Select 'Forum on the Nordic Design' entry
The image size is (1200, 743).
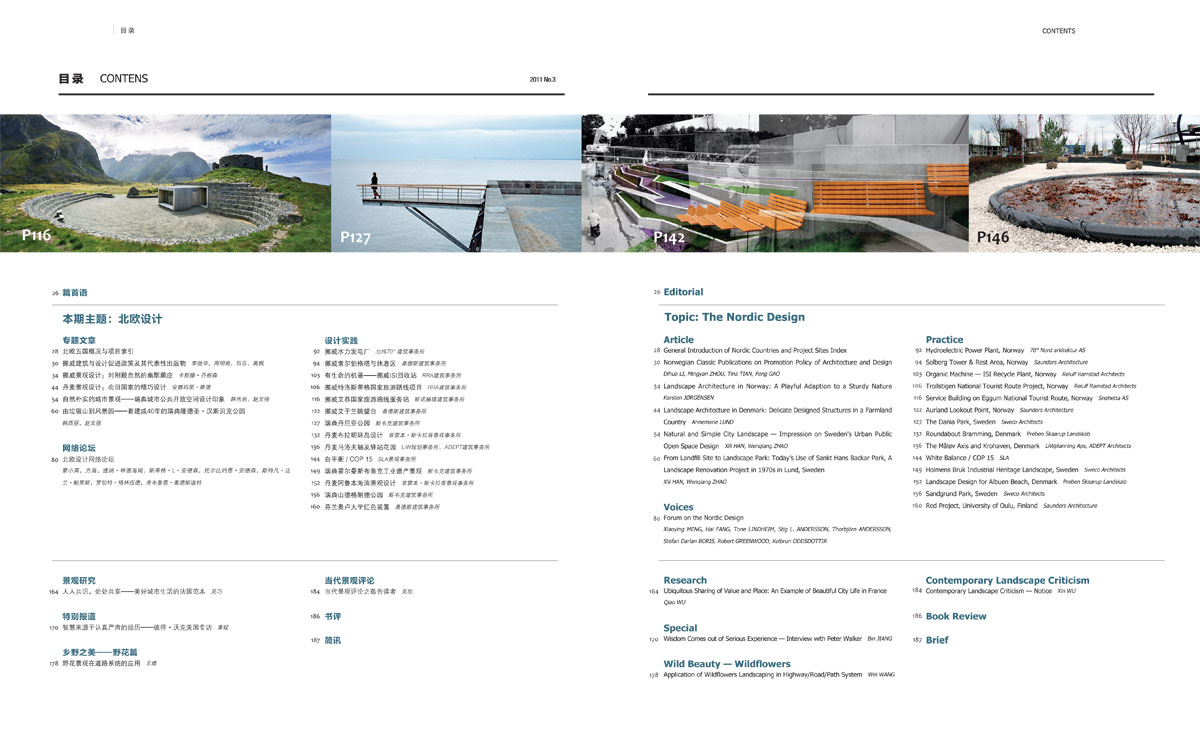(x=703, y=518)
